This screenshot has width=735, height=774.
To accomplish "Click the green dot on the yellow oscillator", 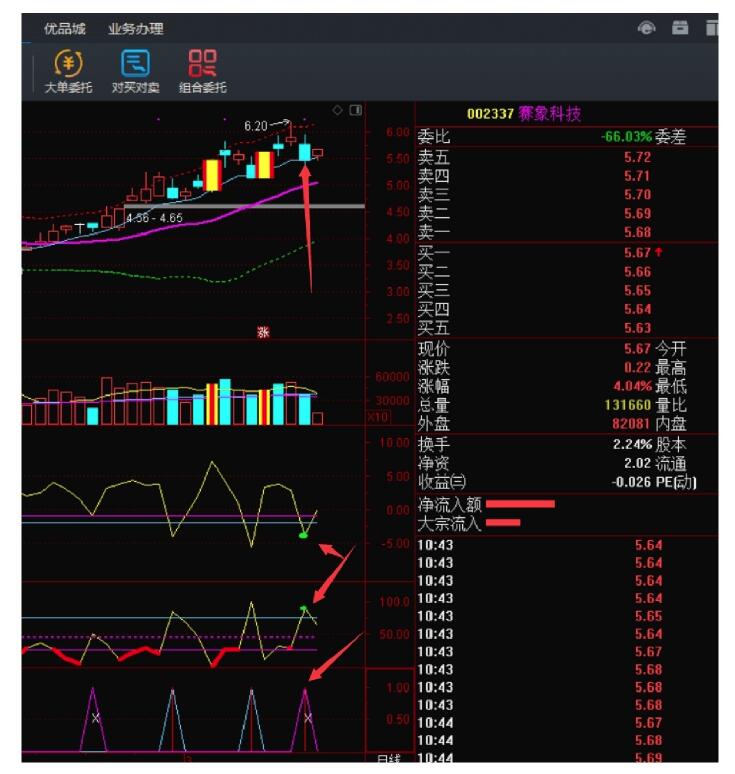I will 303,536.
